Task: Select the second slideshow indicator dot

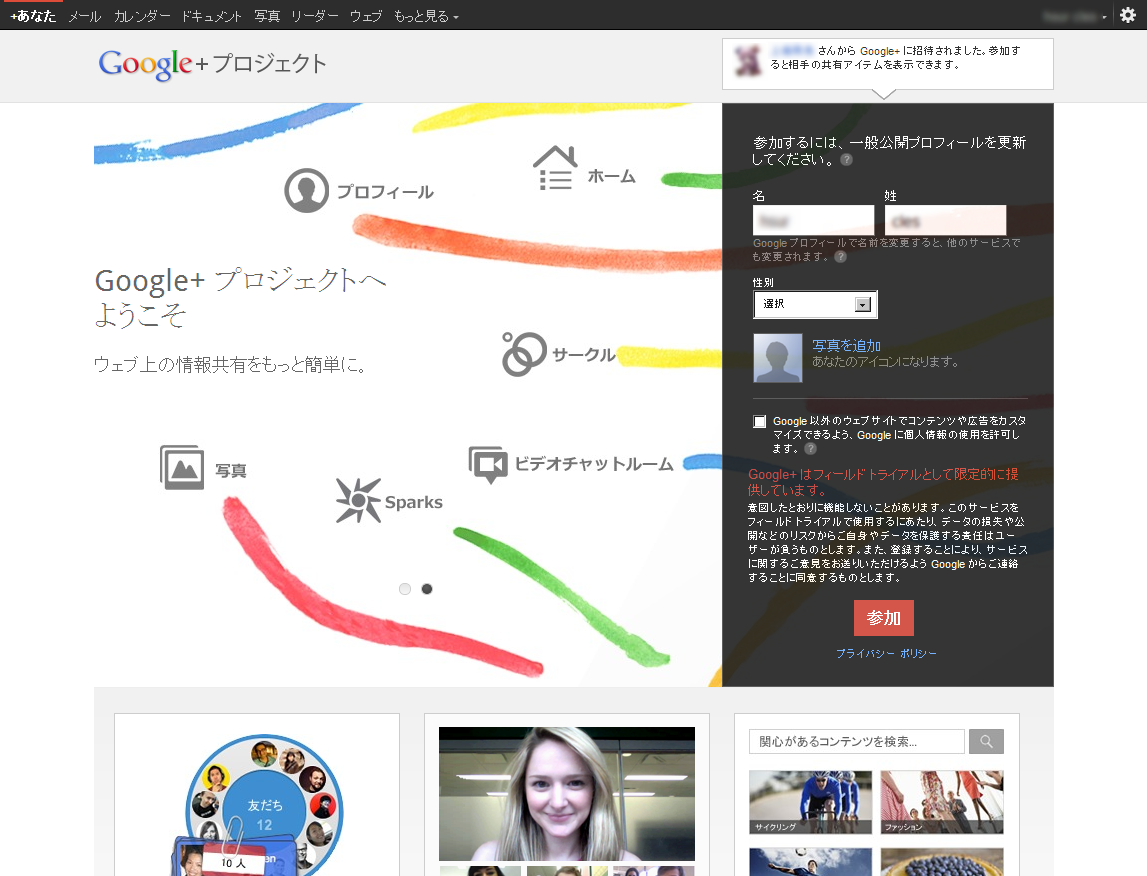Action: (x=427, y=589)
